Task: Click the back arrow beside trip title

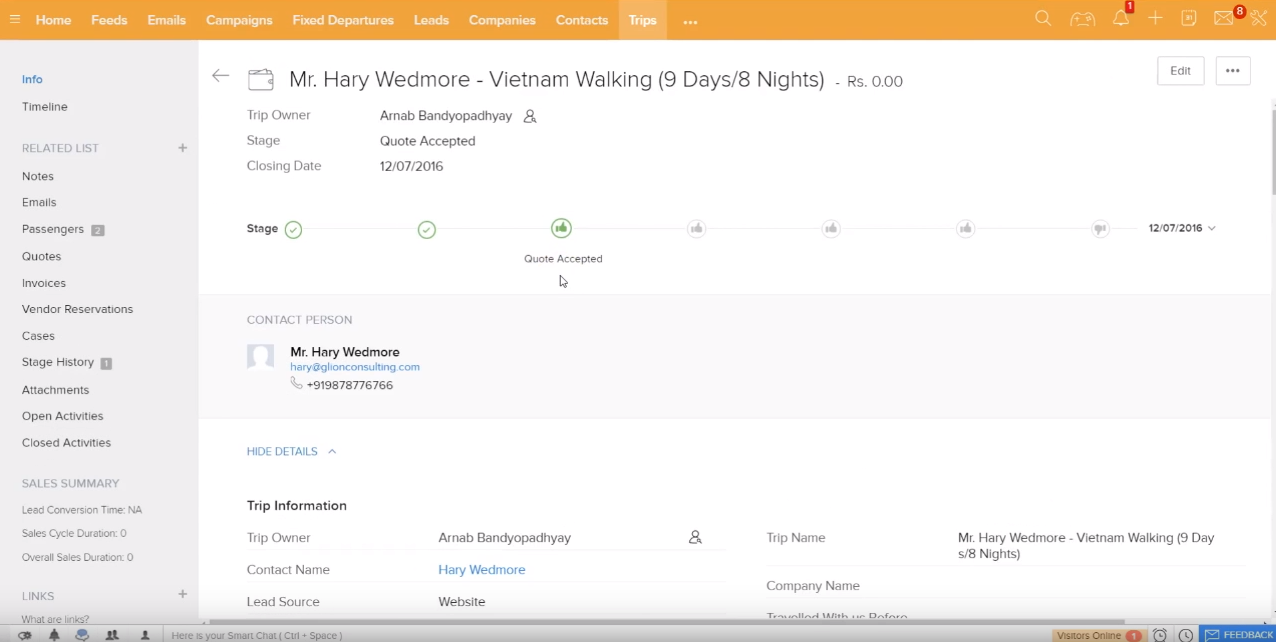Action: pyautogui.click(x=221, y=76)
